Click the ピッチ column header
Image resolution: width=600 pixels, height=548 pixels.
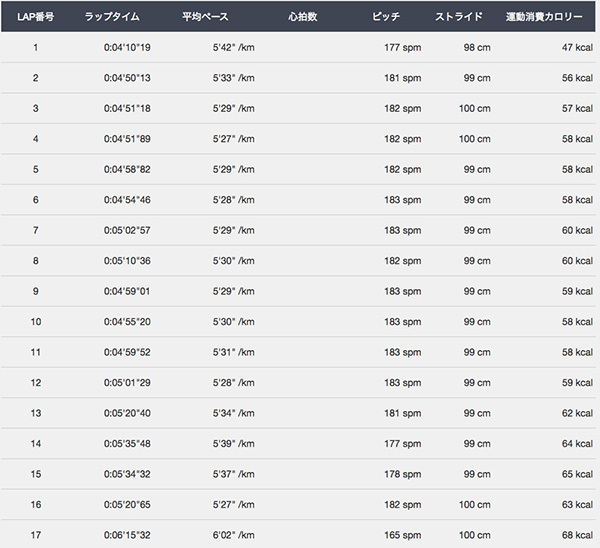[386, 17]
